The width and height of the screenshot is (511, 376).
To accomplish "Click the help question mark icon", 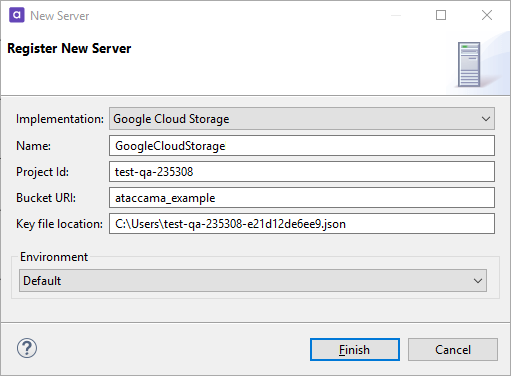I will click(27, 348).
